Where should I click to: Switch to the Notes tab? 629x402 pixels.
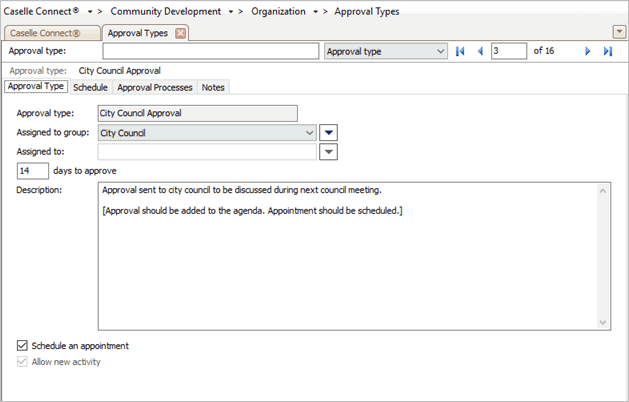(213, 87)
